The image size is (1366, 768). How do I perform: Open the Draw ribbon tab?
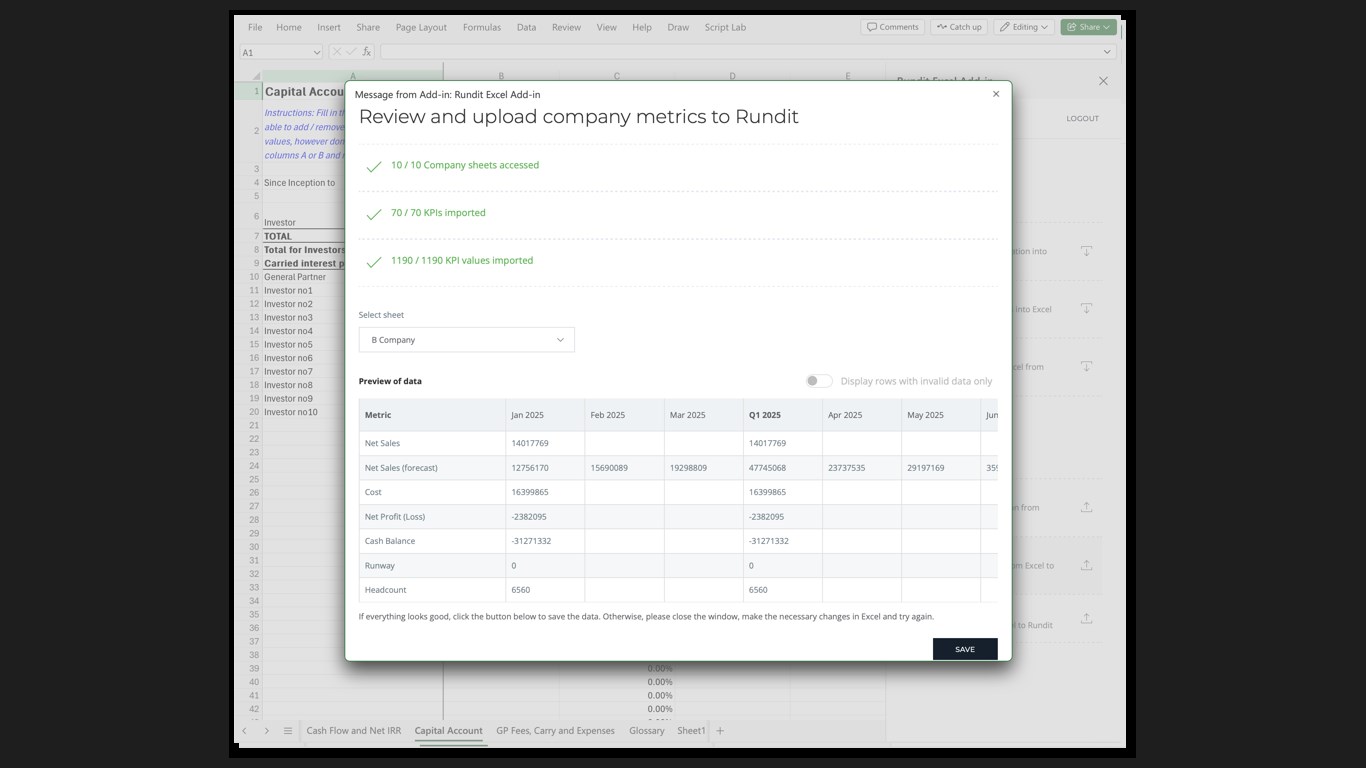(678, 27)
